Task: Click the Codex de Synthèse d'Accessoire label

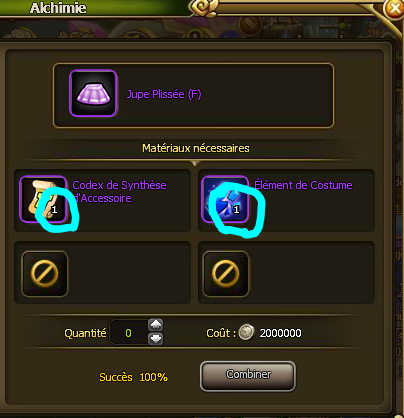Action: pos(119,192)
